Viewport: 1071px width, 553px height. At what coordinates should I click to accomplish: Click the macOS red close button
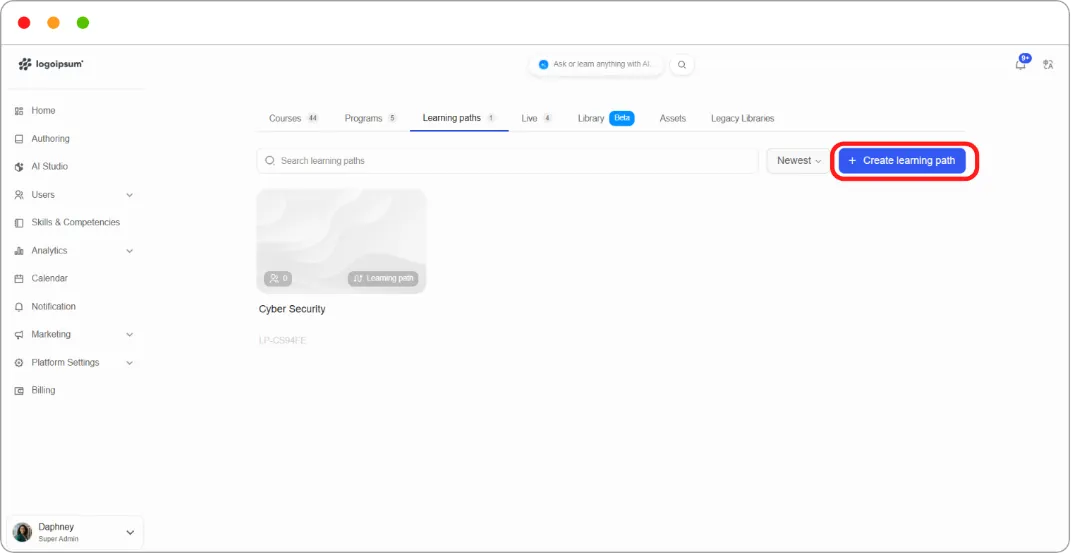coord(24,23)
